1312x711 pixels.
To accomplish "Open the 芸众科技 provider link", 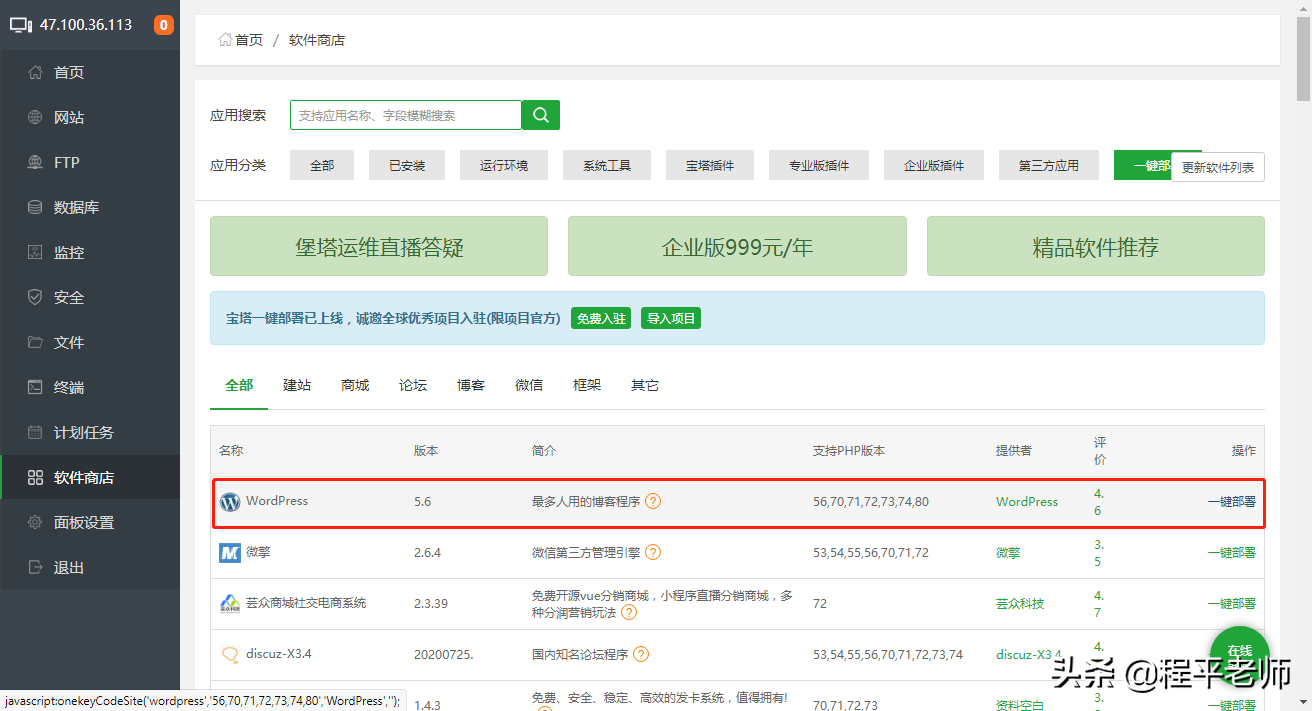I will (1020, 603).
